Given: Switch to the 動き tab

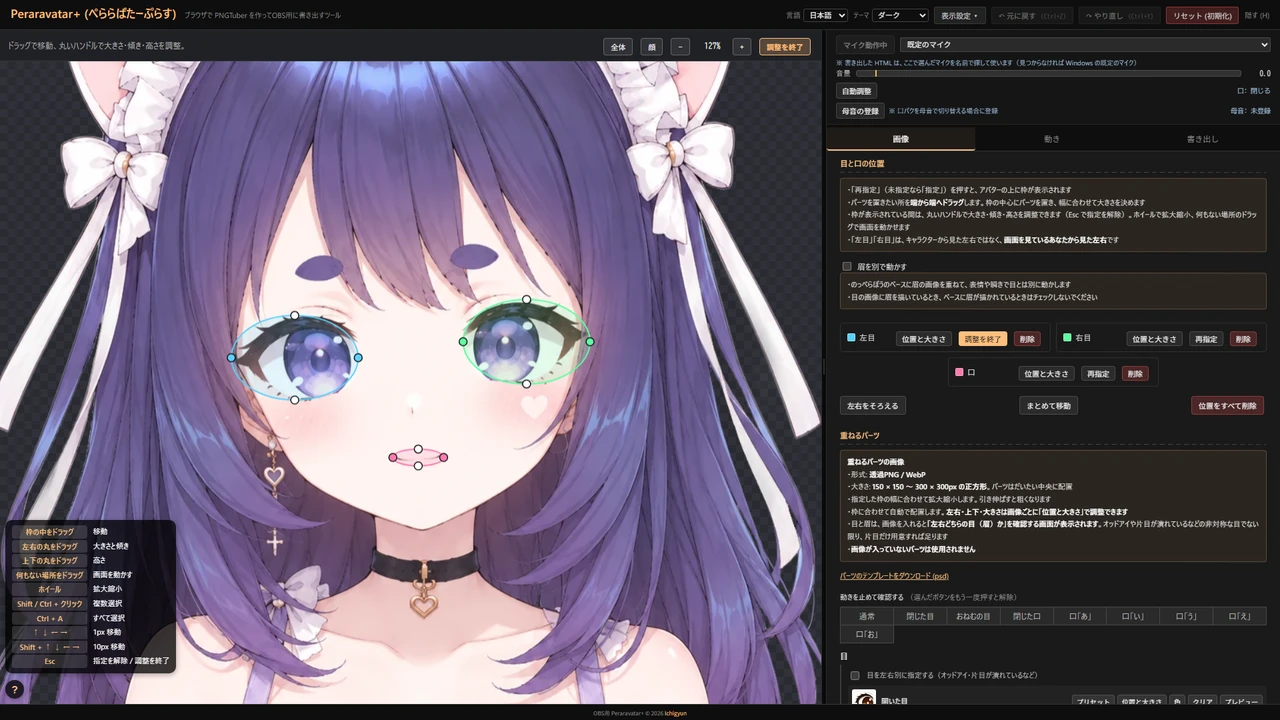Looking at the screenshot, I should [1052, 139].
